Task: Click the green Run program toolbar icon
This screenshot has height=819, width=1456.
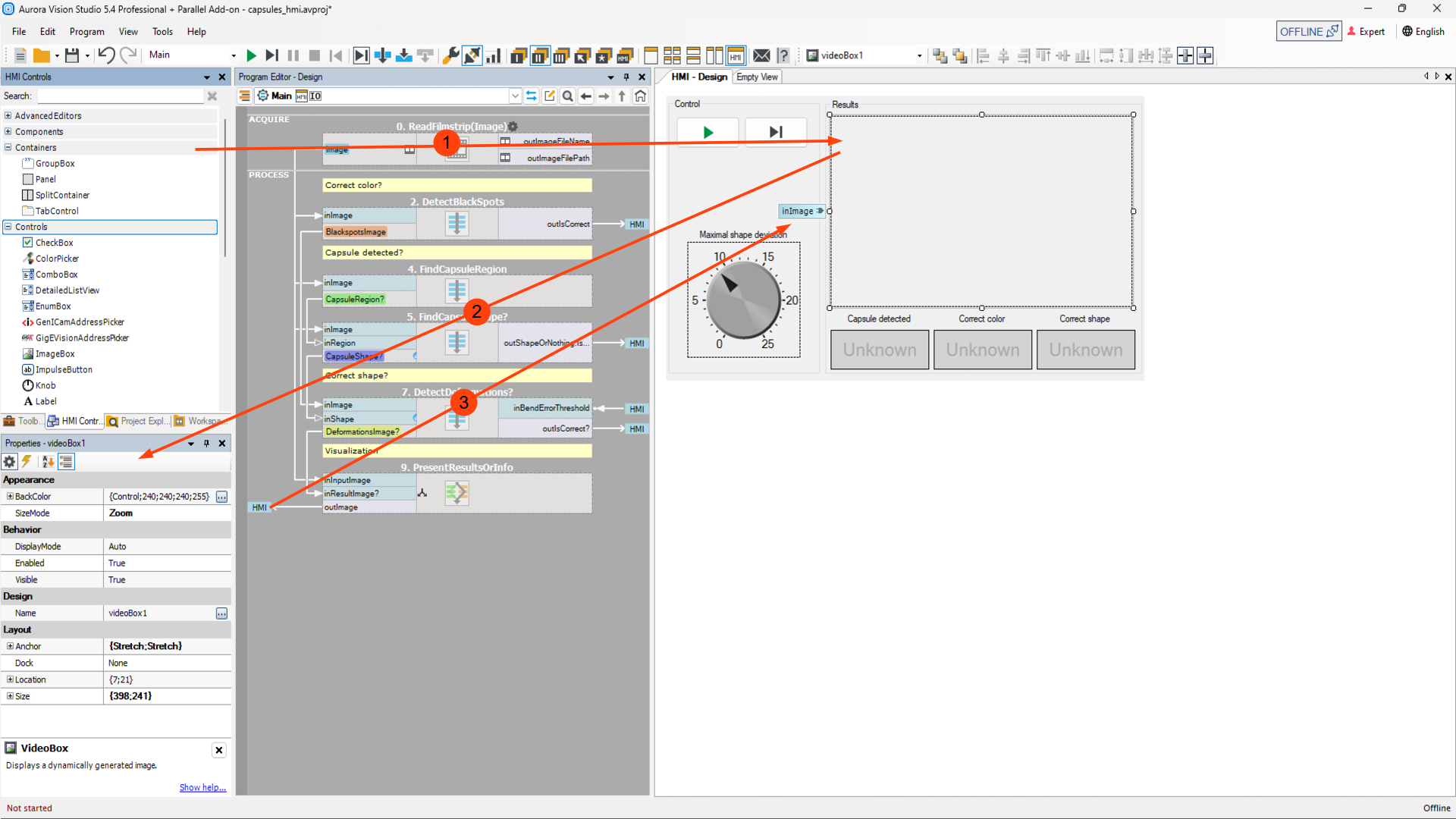Action: [252, 55]
